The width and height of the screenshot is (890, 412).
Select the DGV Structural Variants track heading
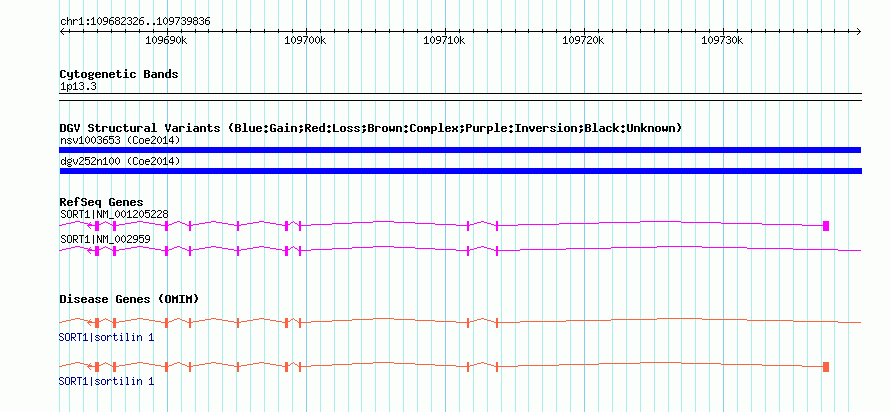pyautogui.click(x=371, y=128)
